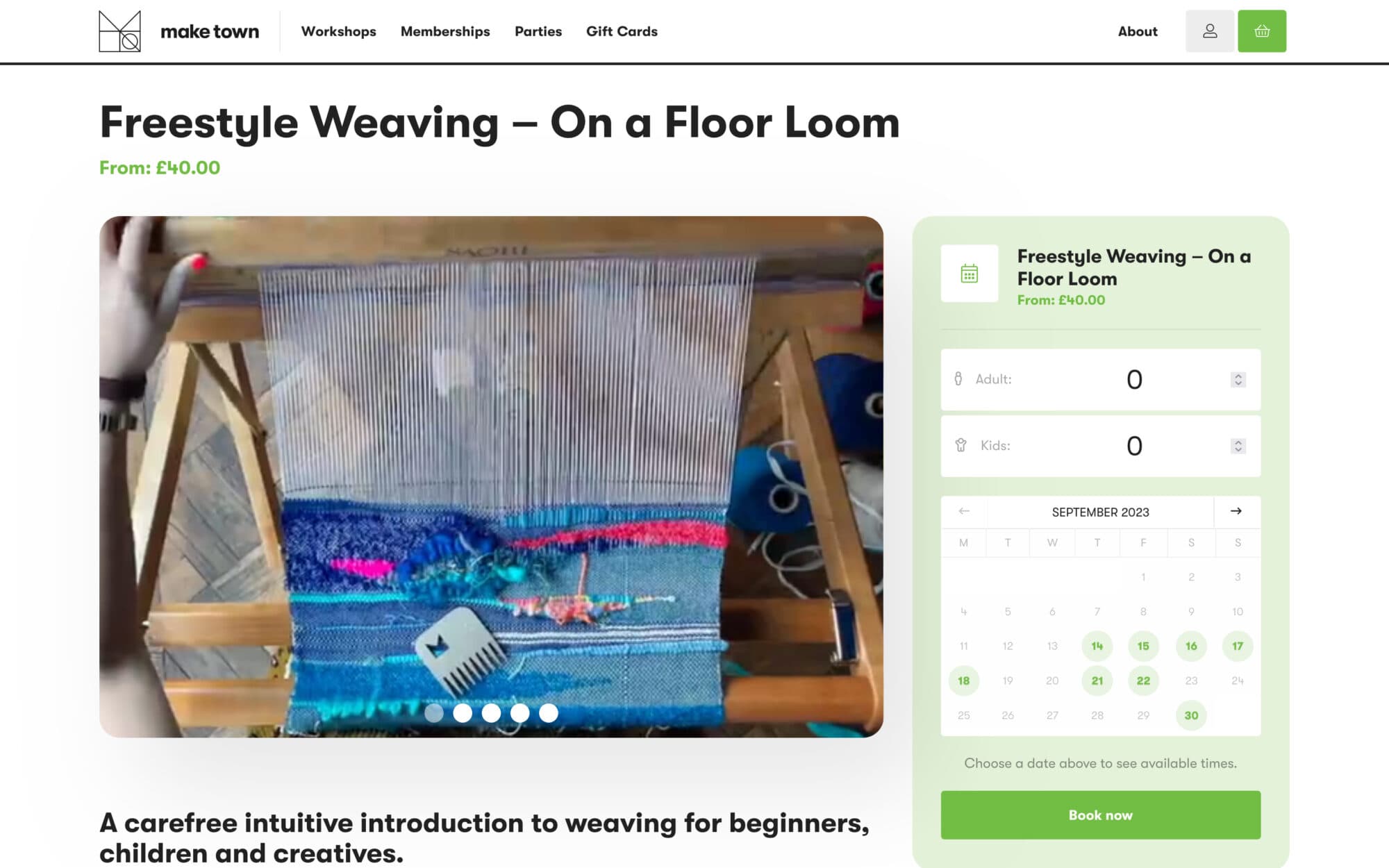Screen dimensions: 1389x868
Task: Adjust the Kids quantity stepper arrows
Action: [x=1238, y=446]
